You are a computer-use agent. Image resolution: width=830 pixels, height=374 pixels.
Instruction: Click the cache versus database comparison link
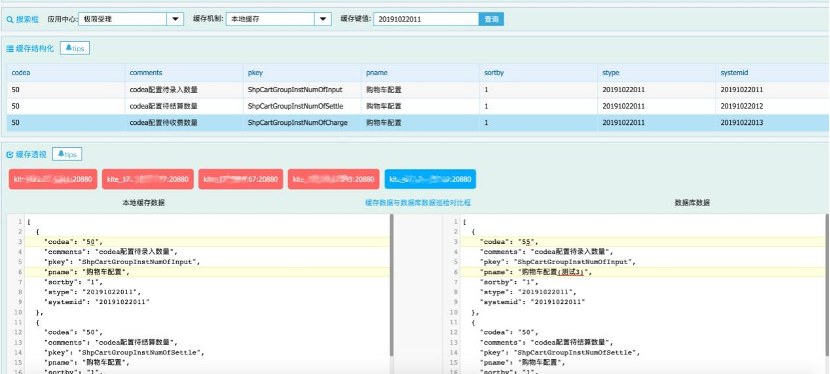click(418, 203)
